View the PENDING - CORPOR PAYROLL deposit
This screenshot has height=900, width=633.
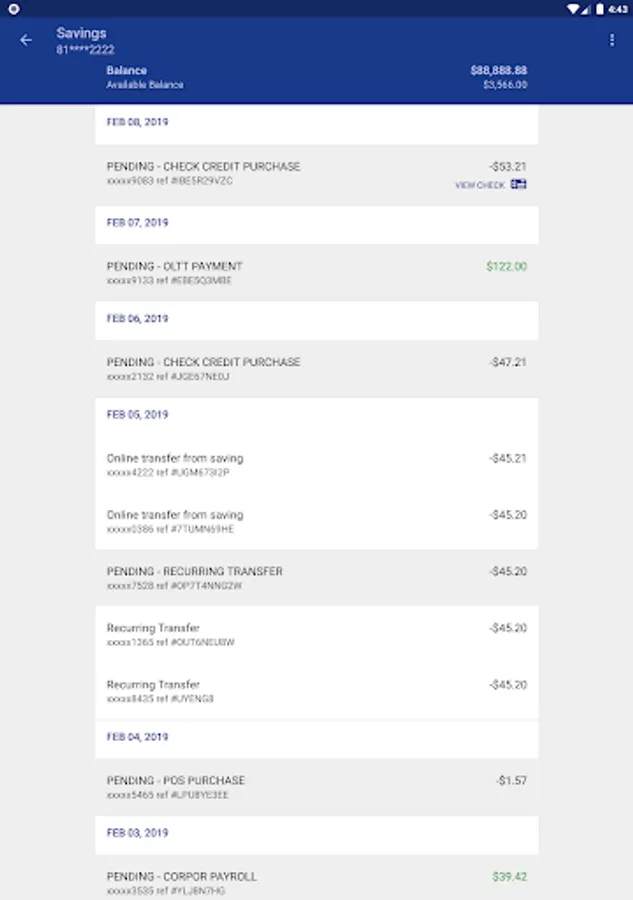(316, 883)
